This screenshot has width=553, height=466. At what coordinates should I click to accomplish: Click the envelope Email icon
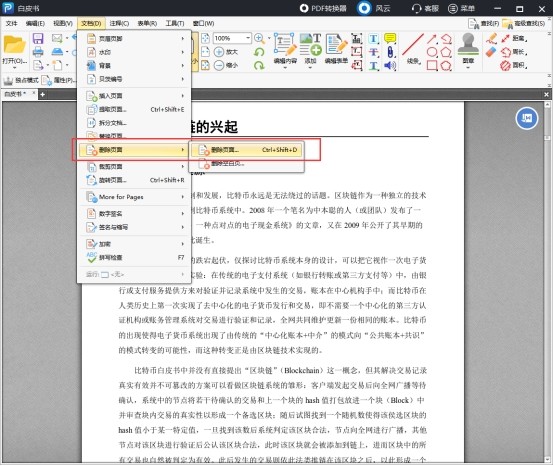[57, 38]
